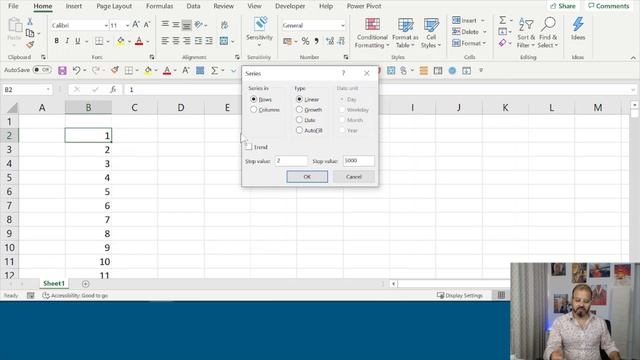Switch to the Insert tab
The height and width of the screenshot is (360, 640).
[73, 6]
